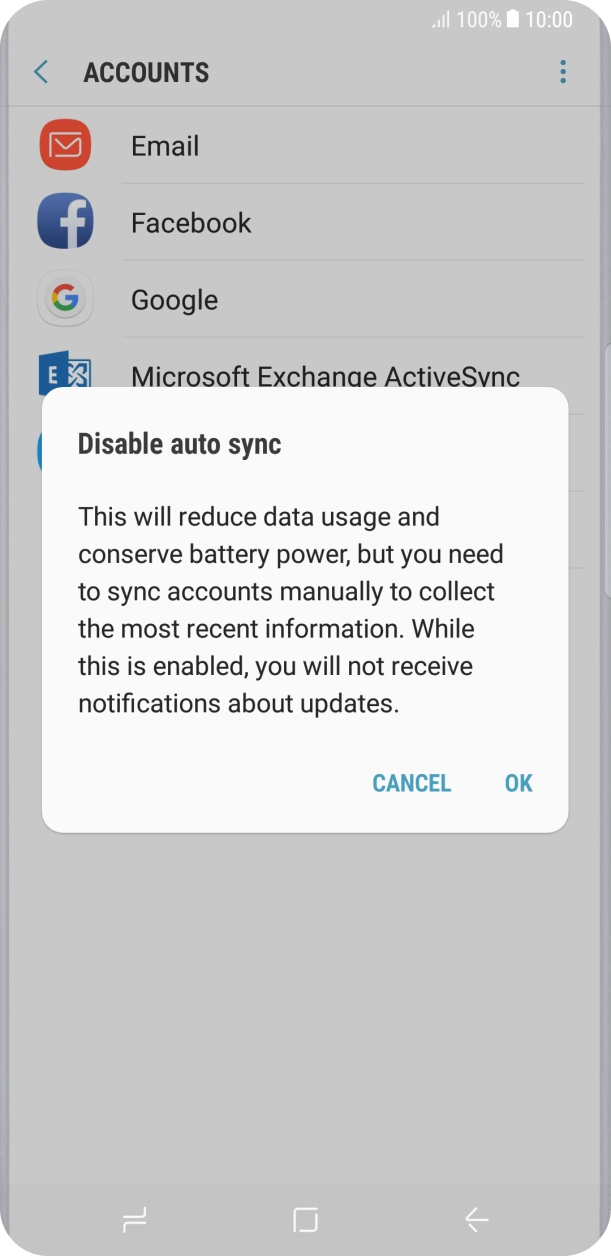Viewport: 611px width, 1256px height.
Task: Confirm disabling auto sync with OK
Action: (518, 783)
